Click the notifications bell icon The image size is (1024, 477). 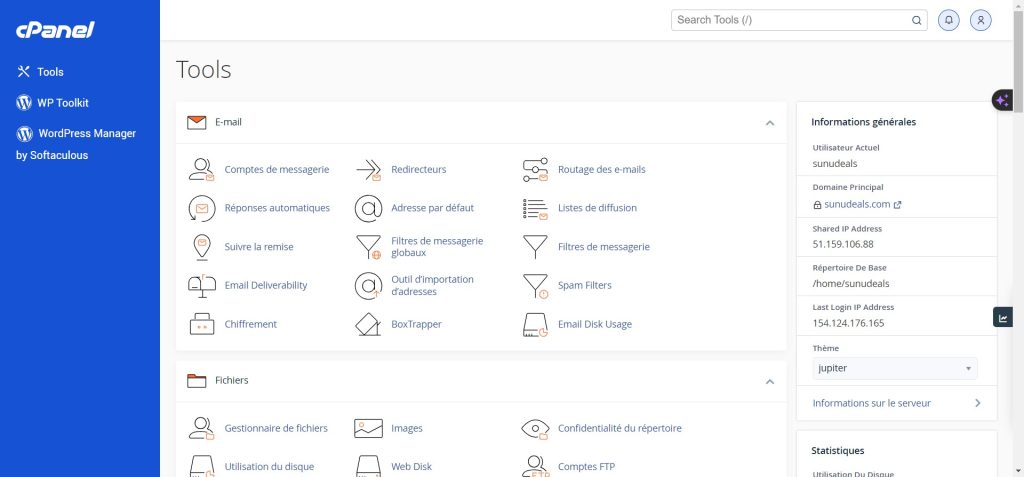tap(948, 20)
